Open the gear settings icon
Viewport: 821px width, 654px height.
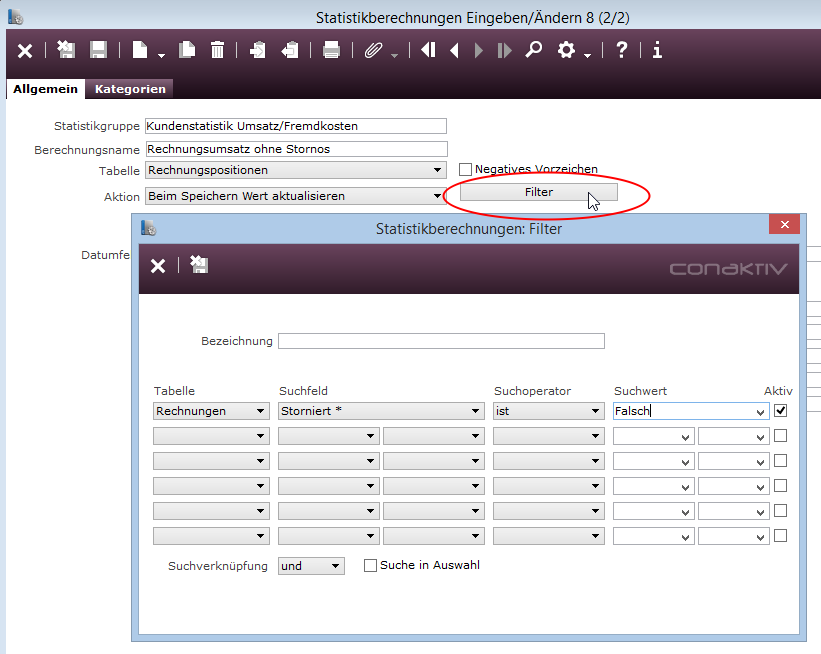coord(567,50)
